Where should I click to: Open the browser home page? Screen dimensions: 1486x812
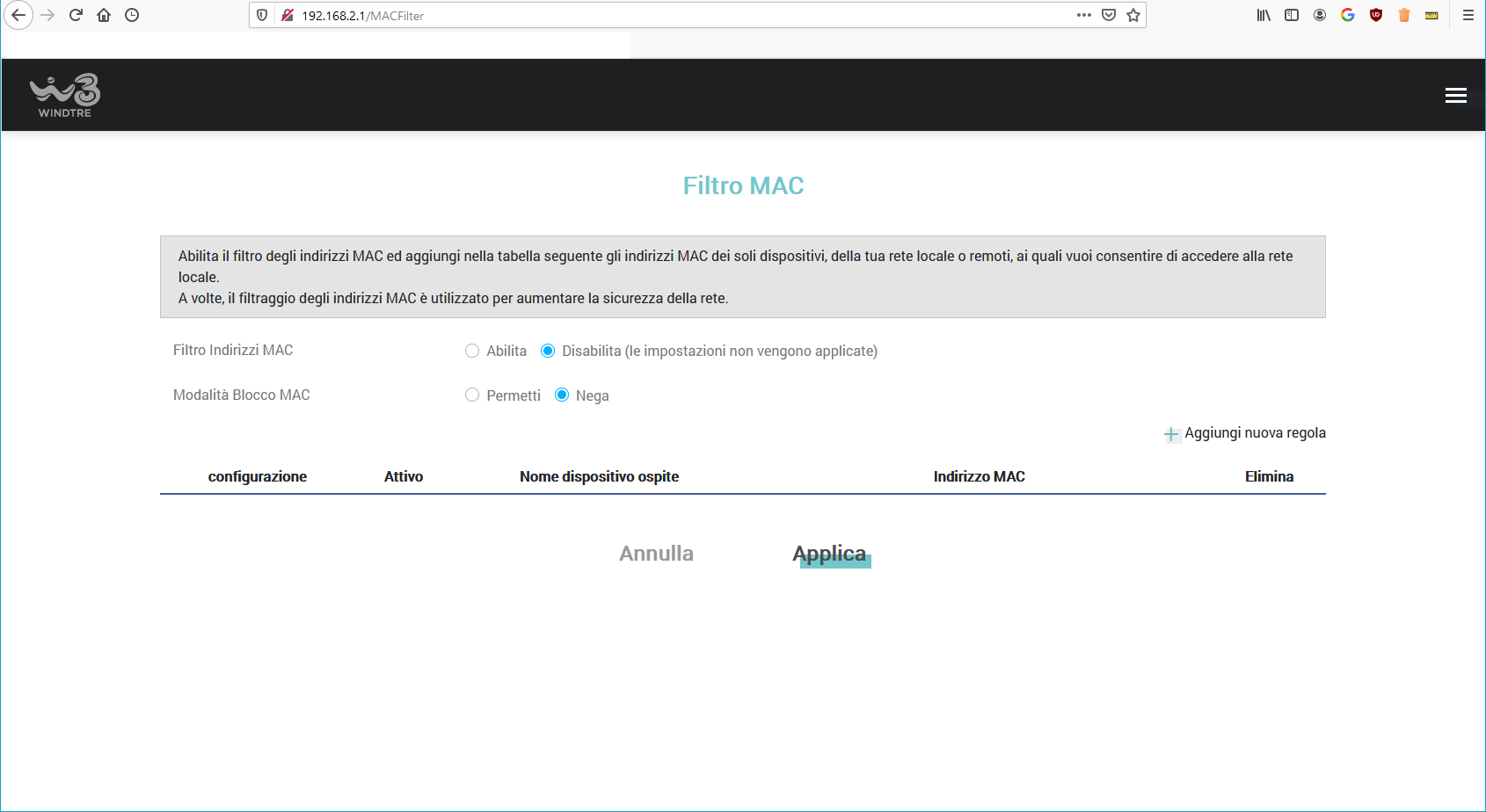[x=104, y=15]
